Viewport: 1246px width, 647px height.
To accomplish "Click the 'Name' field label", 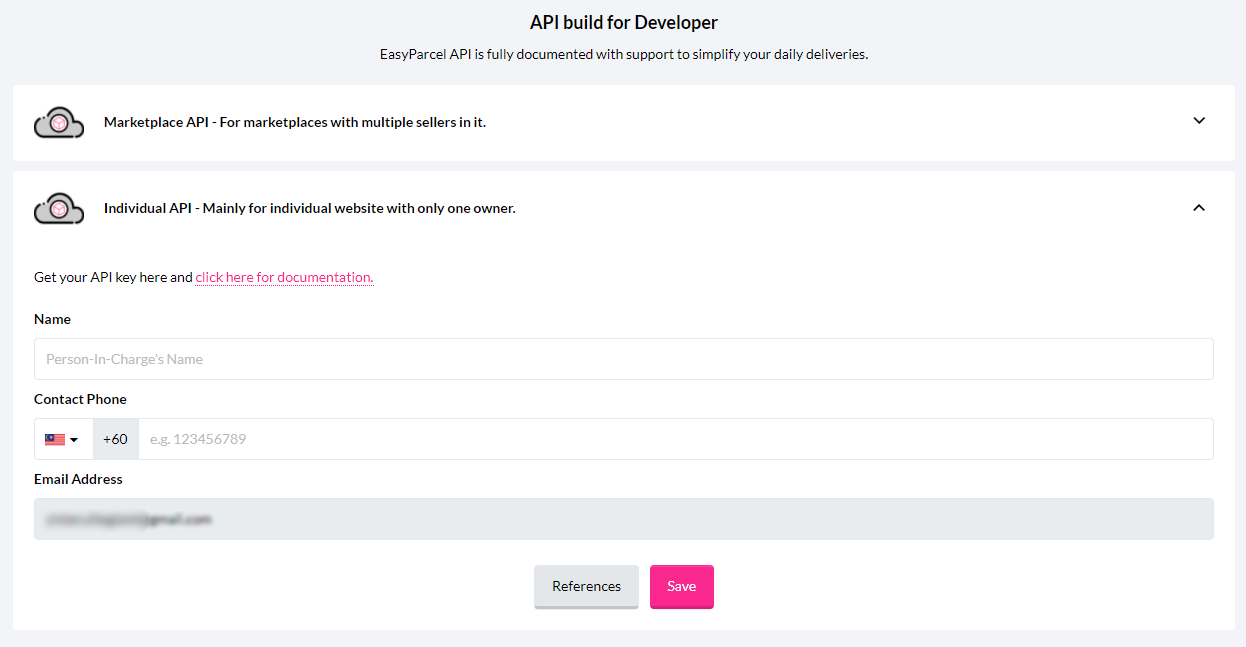I will pos(52,319).
